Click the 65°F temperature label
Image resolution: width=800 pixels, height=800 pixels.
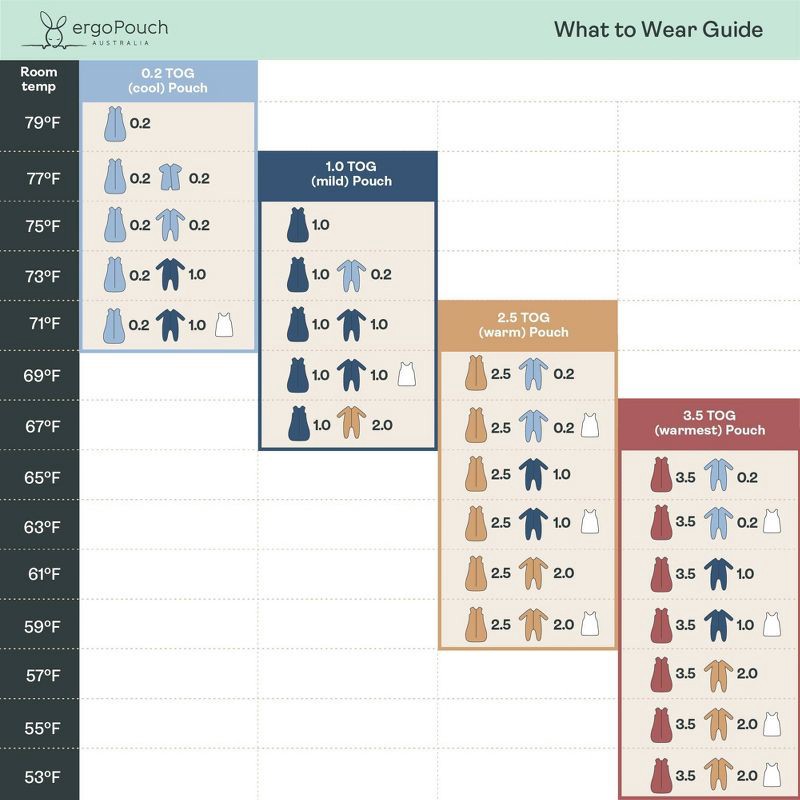42,477
